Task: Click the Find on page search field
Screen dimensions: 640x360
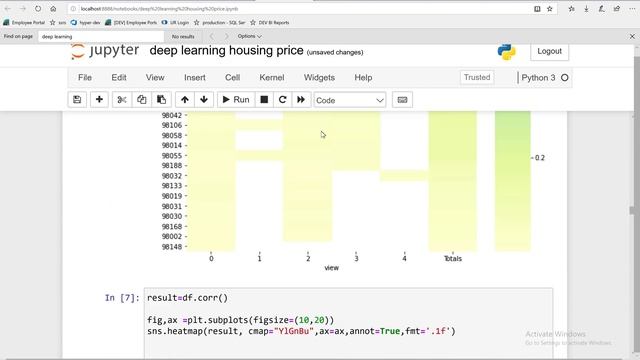Action: tap(101, 36)
